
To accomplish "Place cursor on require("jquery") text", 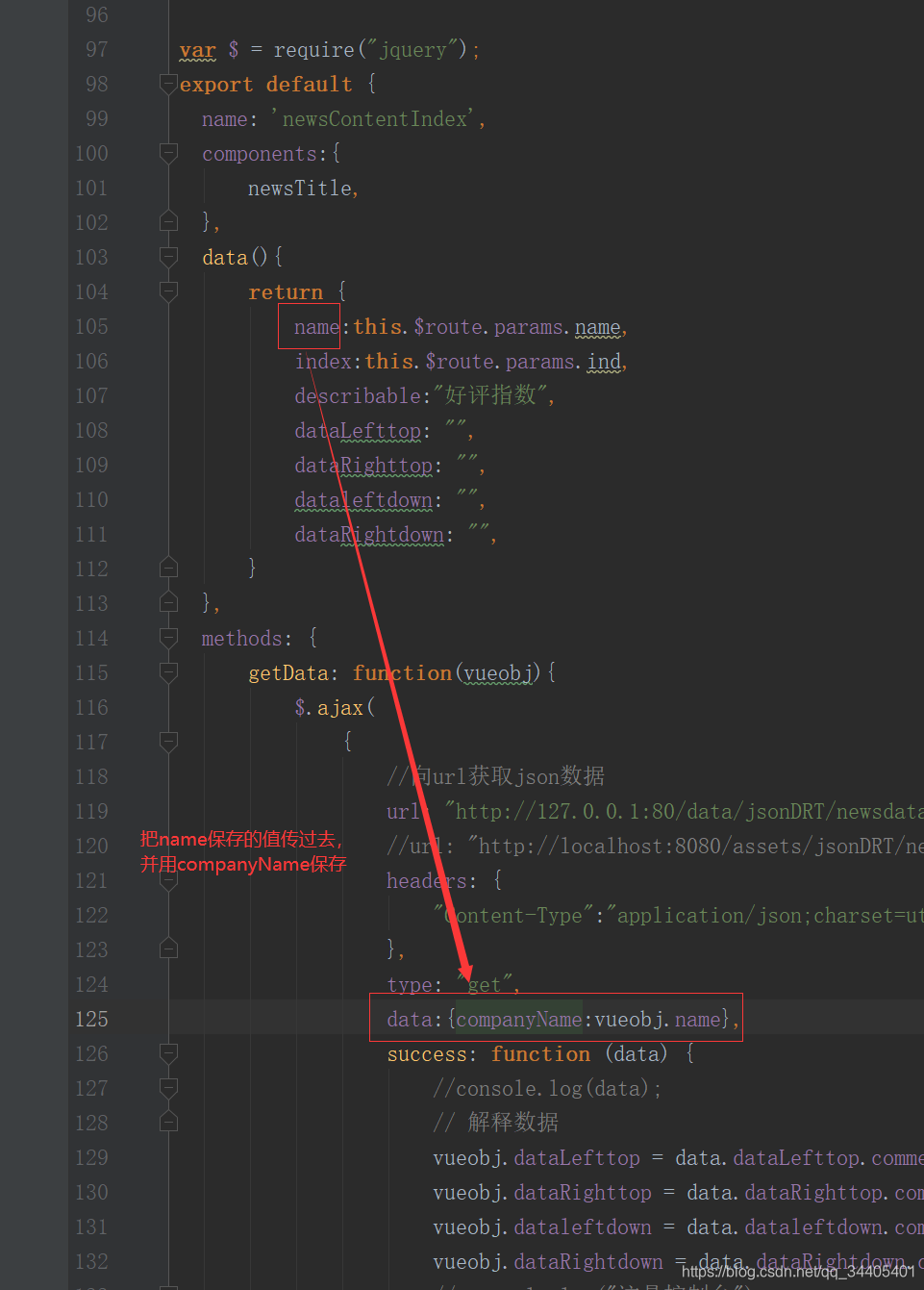I will (370, 50).
